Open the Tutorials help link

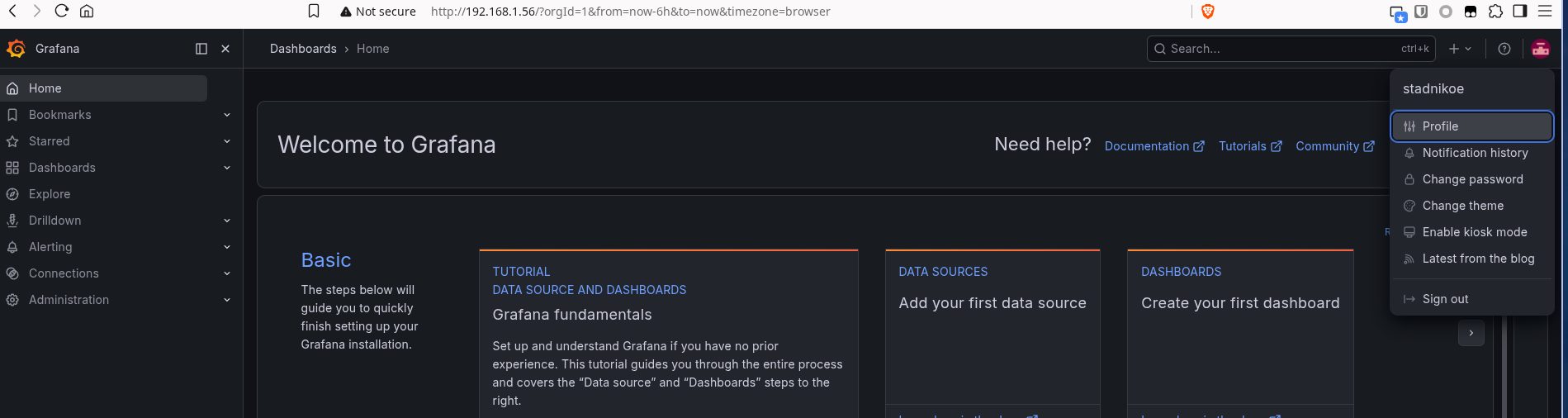tap(1250, 146)
